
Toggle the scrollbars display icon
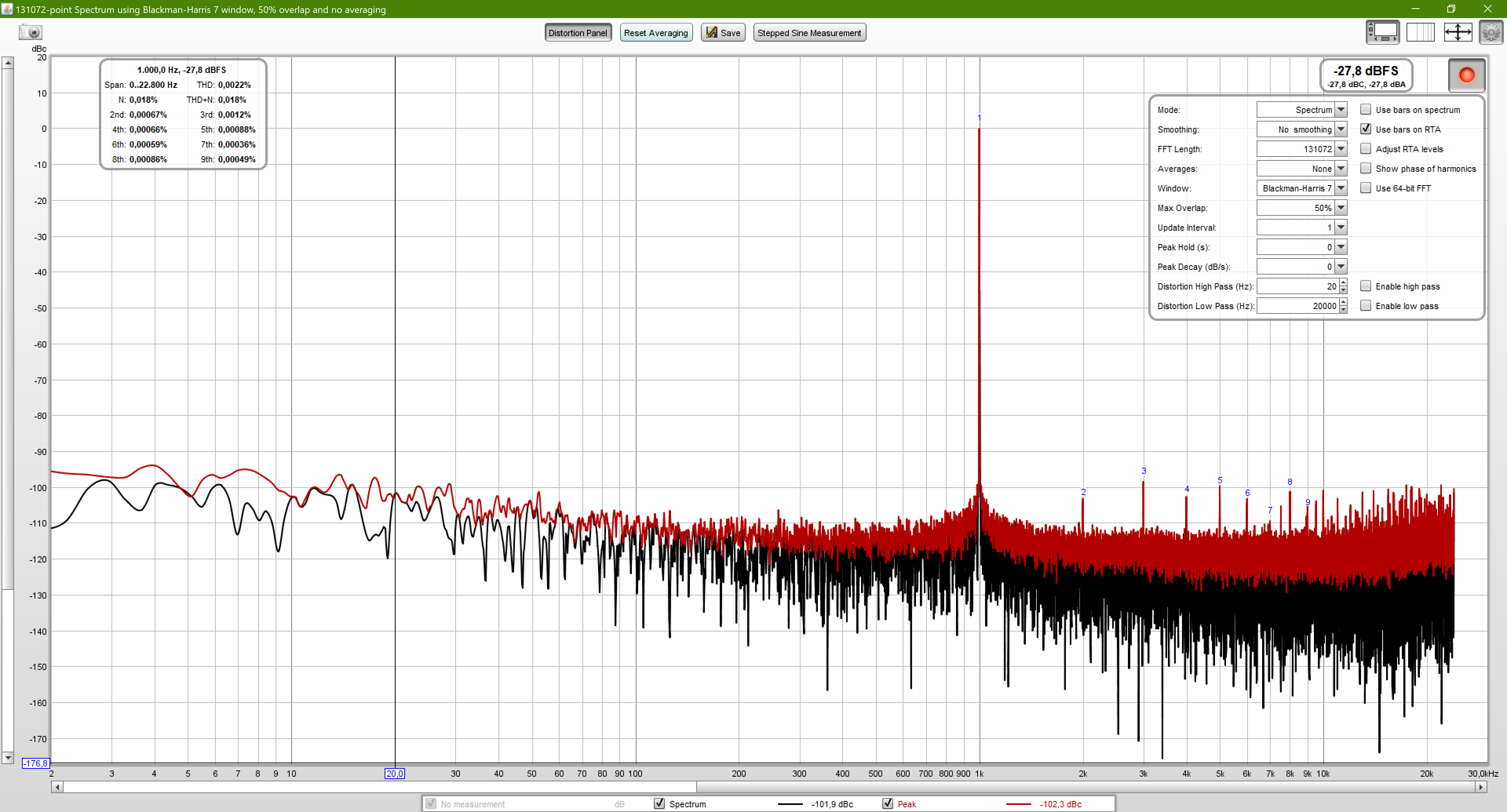pos(1382,32)
